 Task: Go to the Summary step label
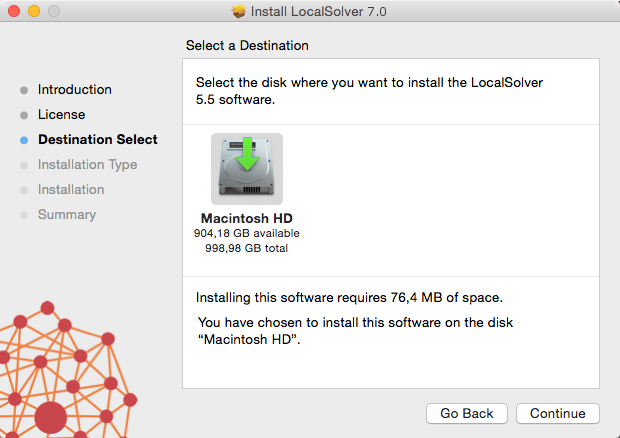coord(67,215)
